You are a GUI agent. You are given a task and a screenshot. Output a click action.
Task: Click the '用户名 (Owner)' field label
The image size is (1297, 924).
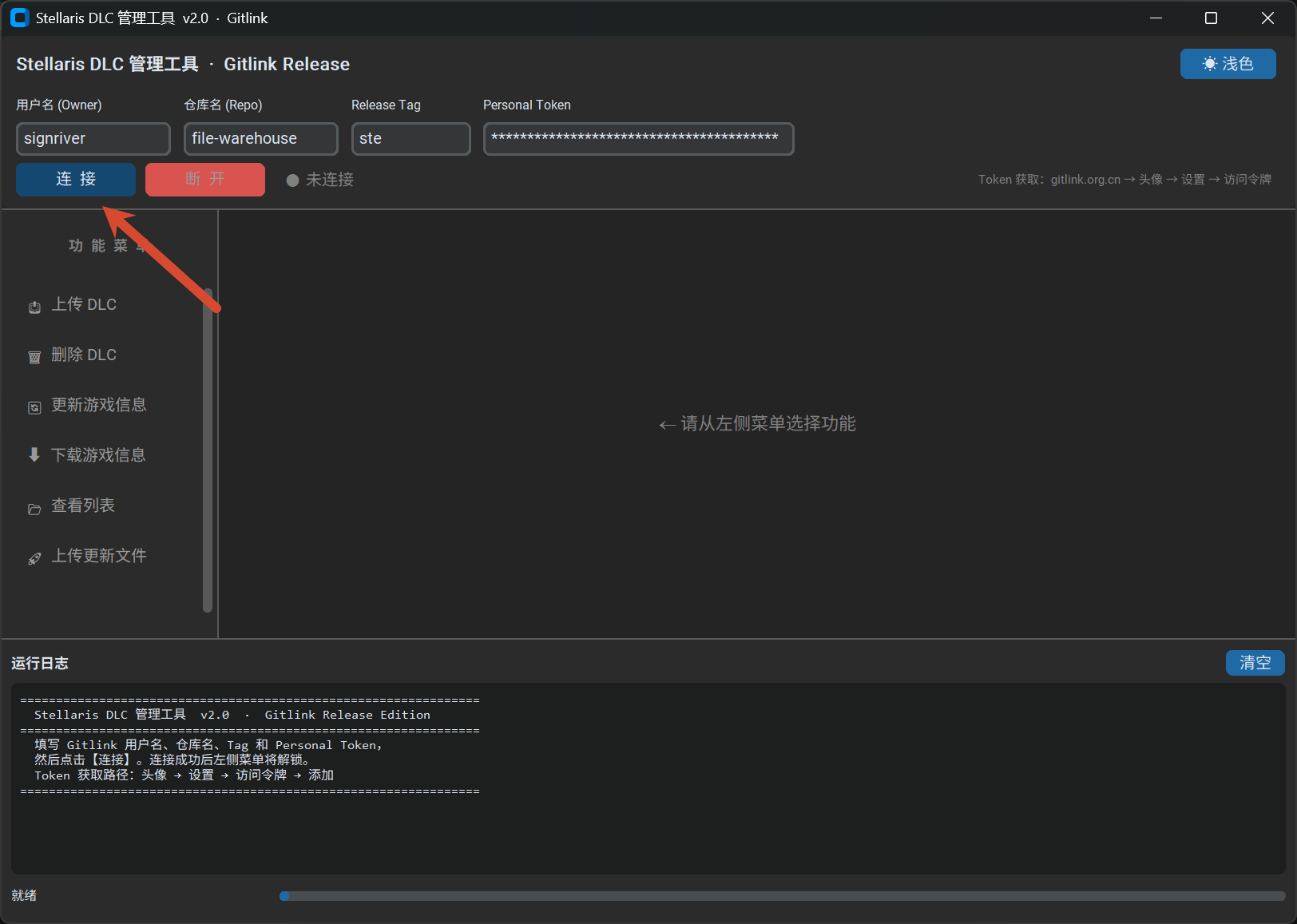pos(59,105)
